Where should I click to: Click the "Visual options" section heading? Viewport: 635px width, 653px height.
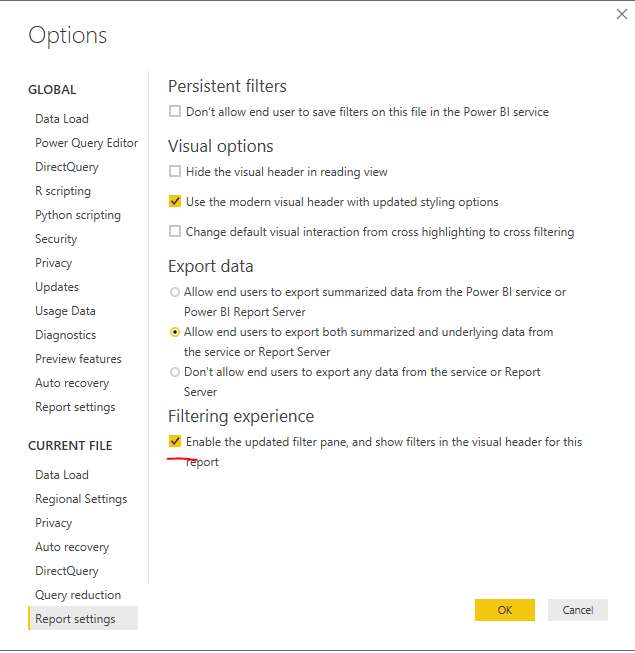coord(221,146)
